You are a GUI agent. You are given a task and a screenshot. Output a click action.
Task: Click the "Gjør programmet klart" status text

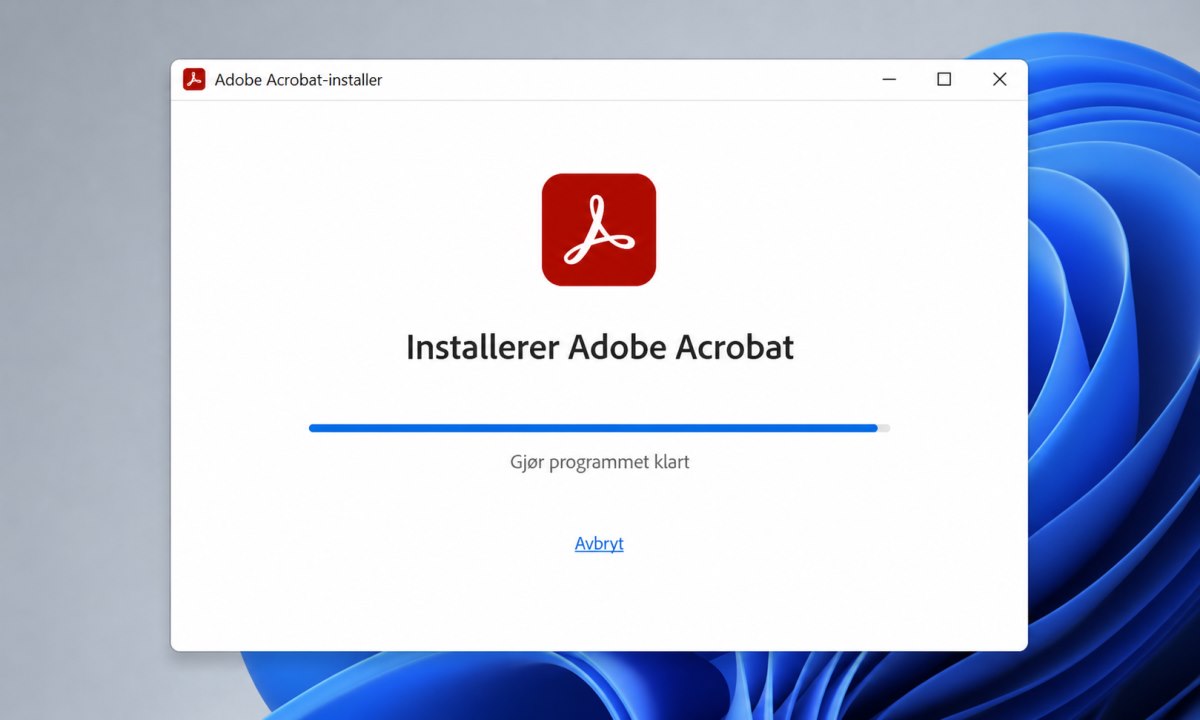pos(599,462)
